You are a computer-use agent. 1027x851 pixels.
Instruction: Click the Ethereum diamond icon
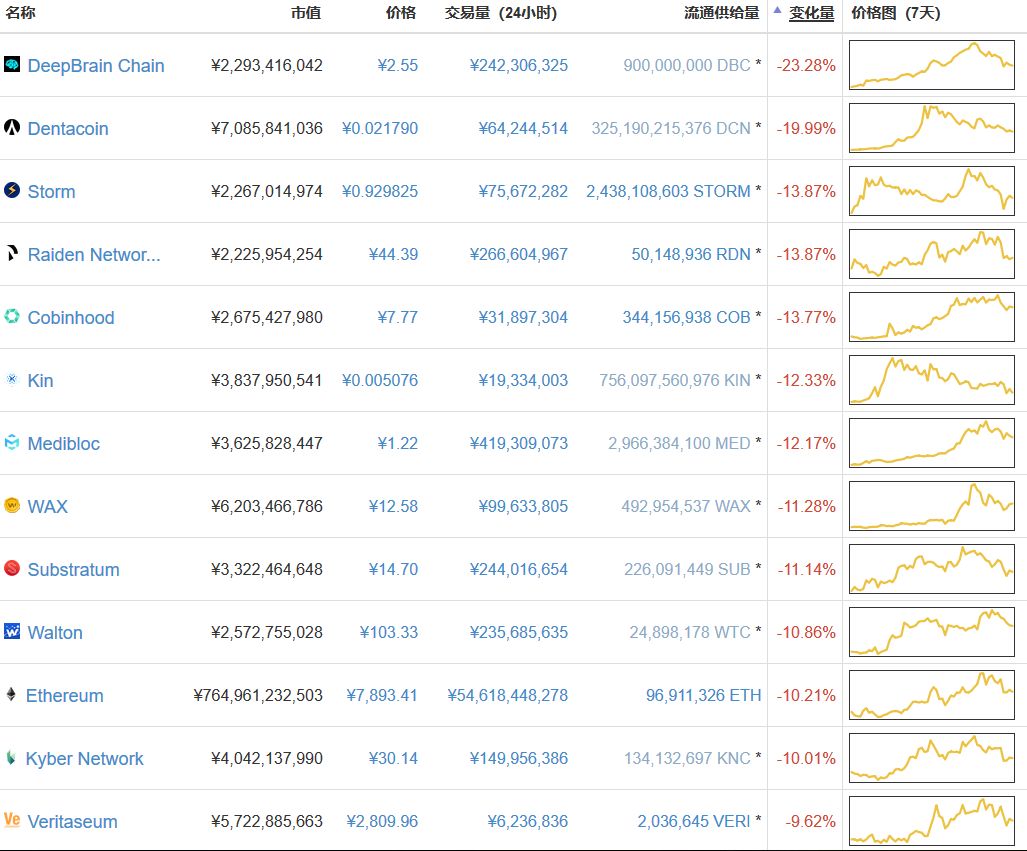12,695
